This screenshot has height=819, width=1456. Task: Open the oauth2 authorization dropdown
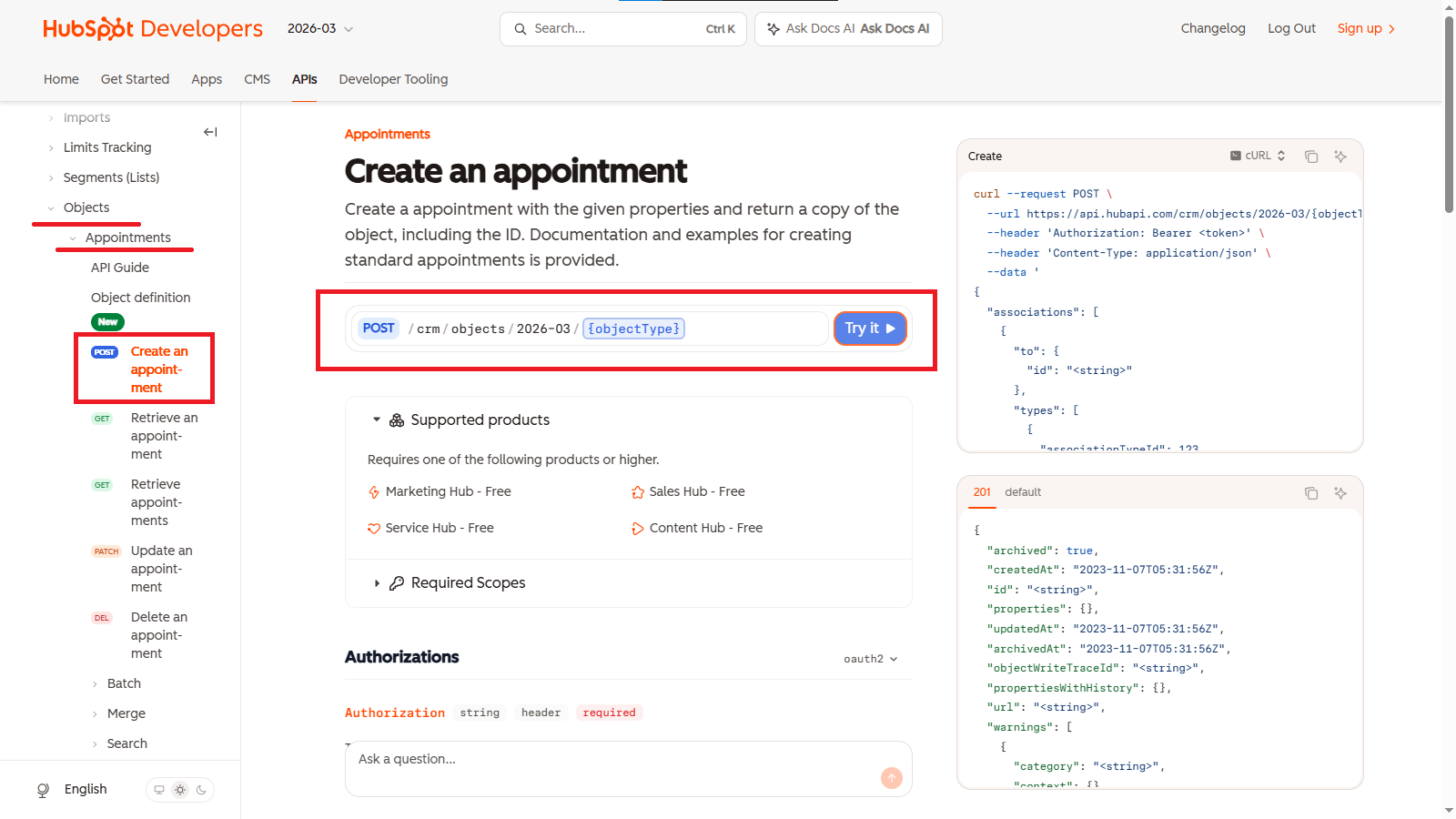tap(871, 659)
